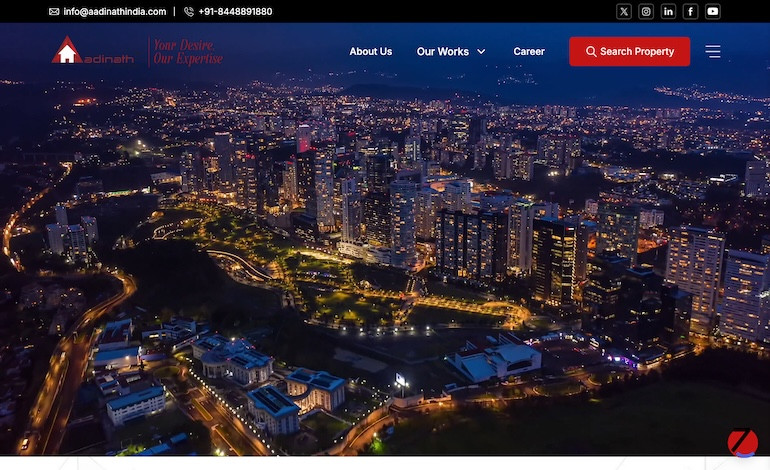
Task: Visit the Facebook page icon
Action: click(690, 12)
